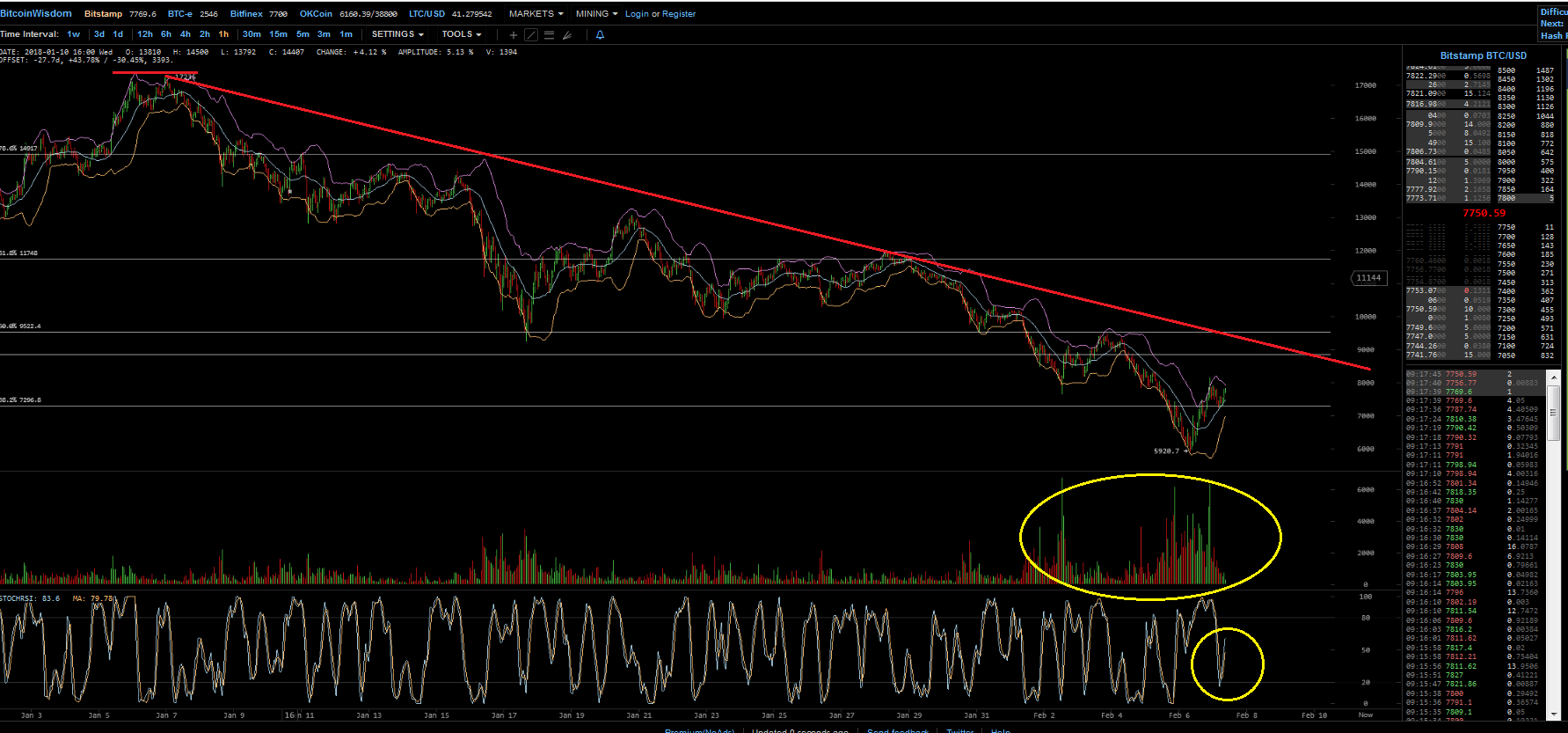1568x733 pixels.
Task: Set chart interval to 6h
Action: [x=166, y=34]
